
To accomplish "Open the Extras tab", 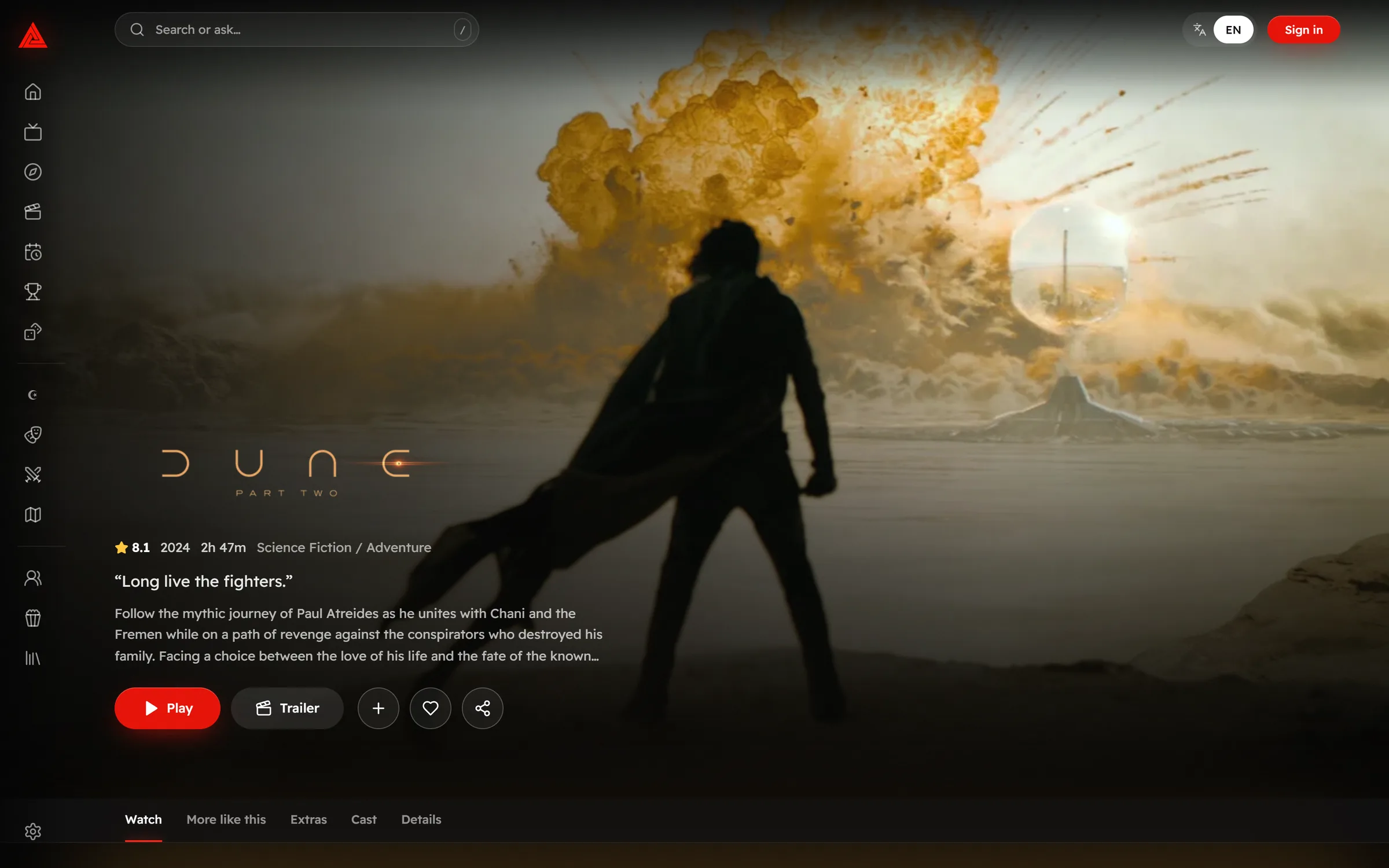I will pos(308,820).
